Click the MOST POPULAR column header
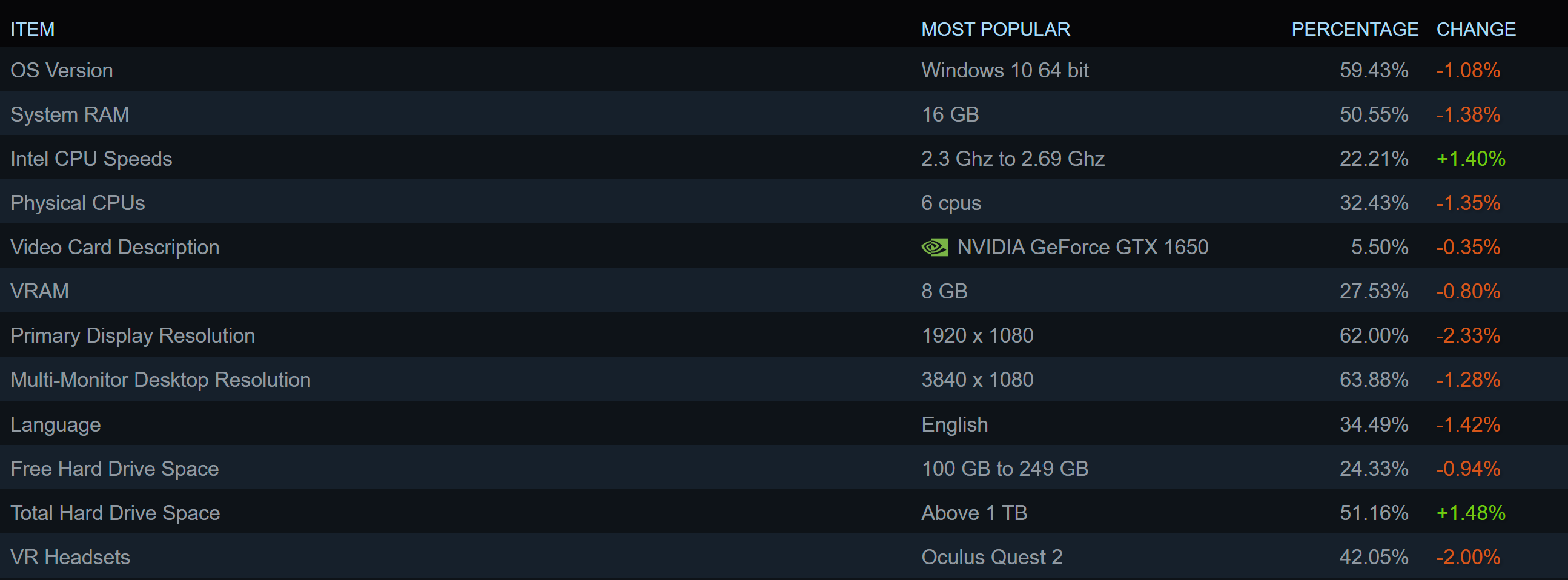Viewport: 1568px width, 580px height. [x=995, y=29]
